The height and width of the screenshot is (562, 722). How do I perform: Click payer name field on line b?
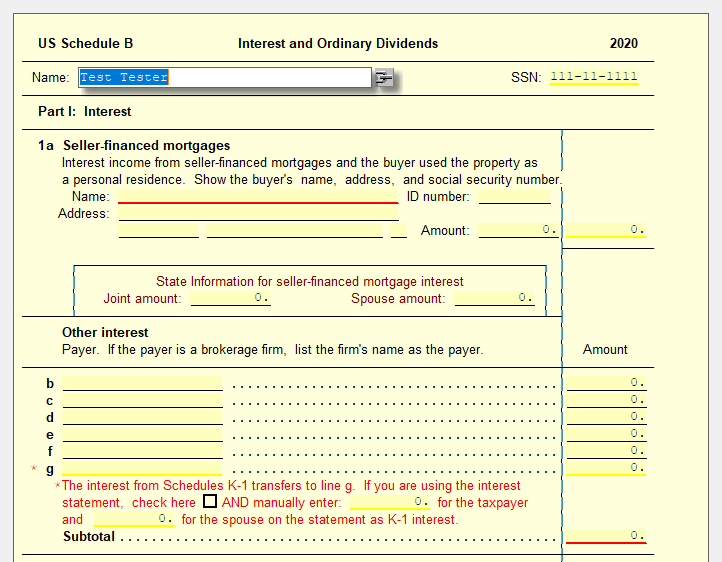click(x=143, y=383)
